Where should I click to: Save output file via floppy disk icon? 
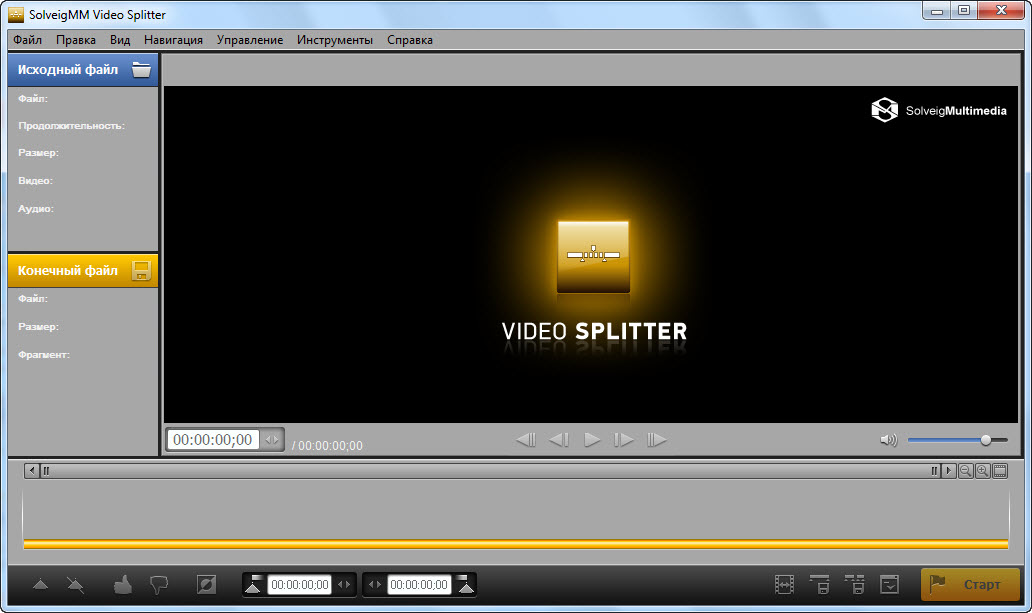141,271
